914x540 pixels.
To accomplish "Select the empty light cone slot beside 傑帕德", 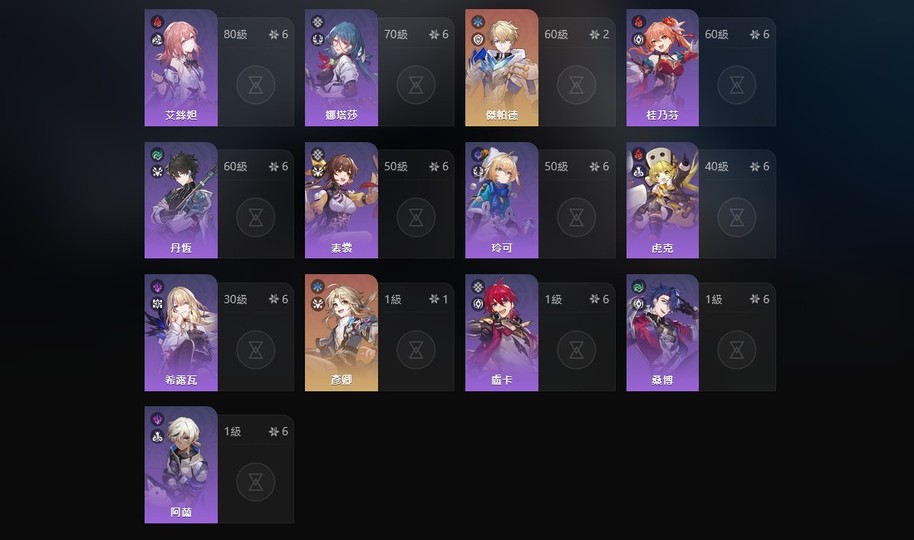I will pos(576,85).
